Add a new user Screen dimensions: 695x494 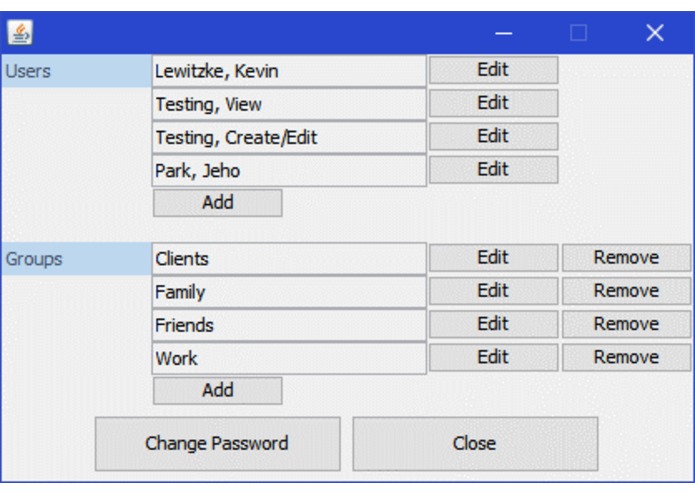(x=218, y=203)
